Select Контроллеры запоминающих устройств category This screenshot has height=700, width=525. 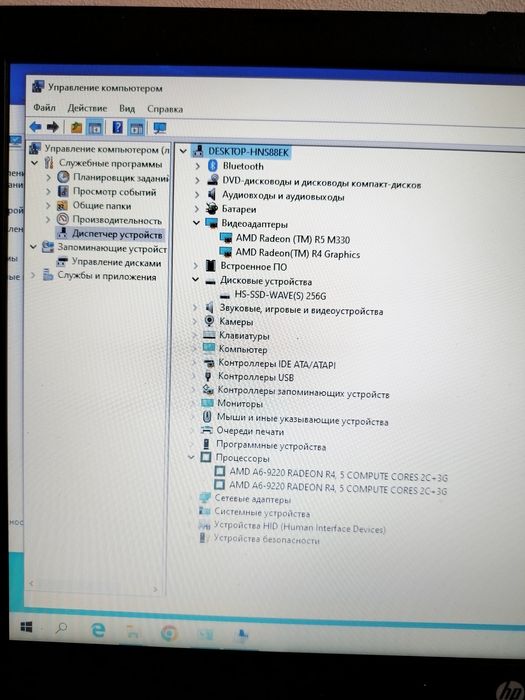pyautogui.click(x=304, y=392)
